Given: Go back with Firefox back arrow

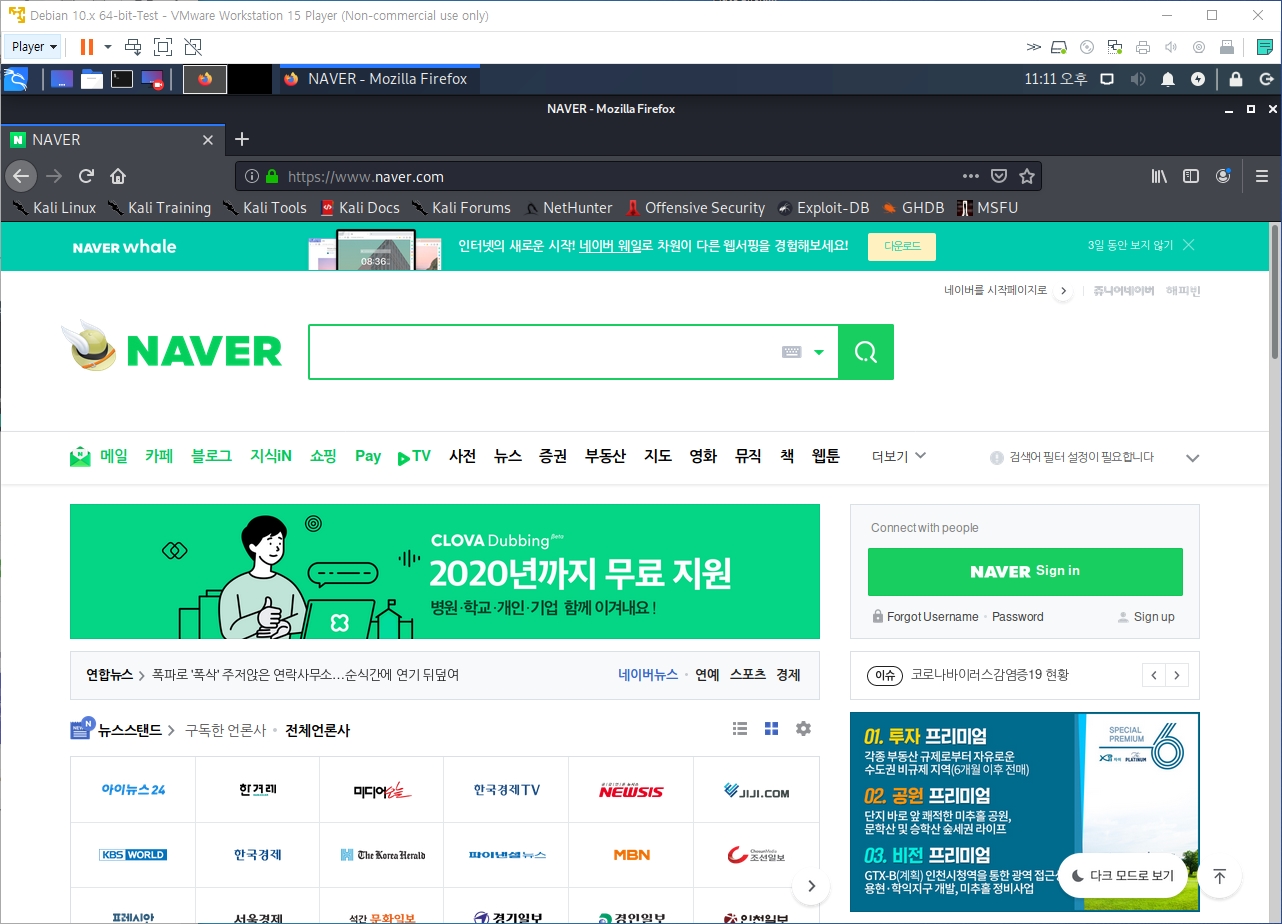Looking at the screenshot, I should point(21,176).
